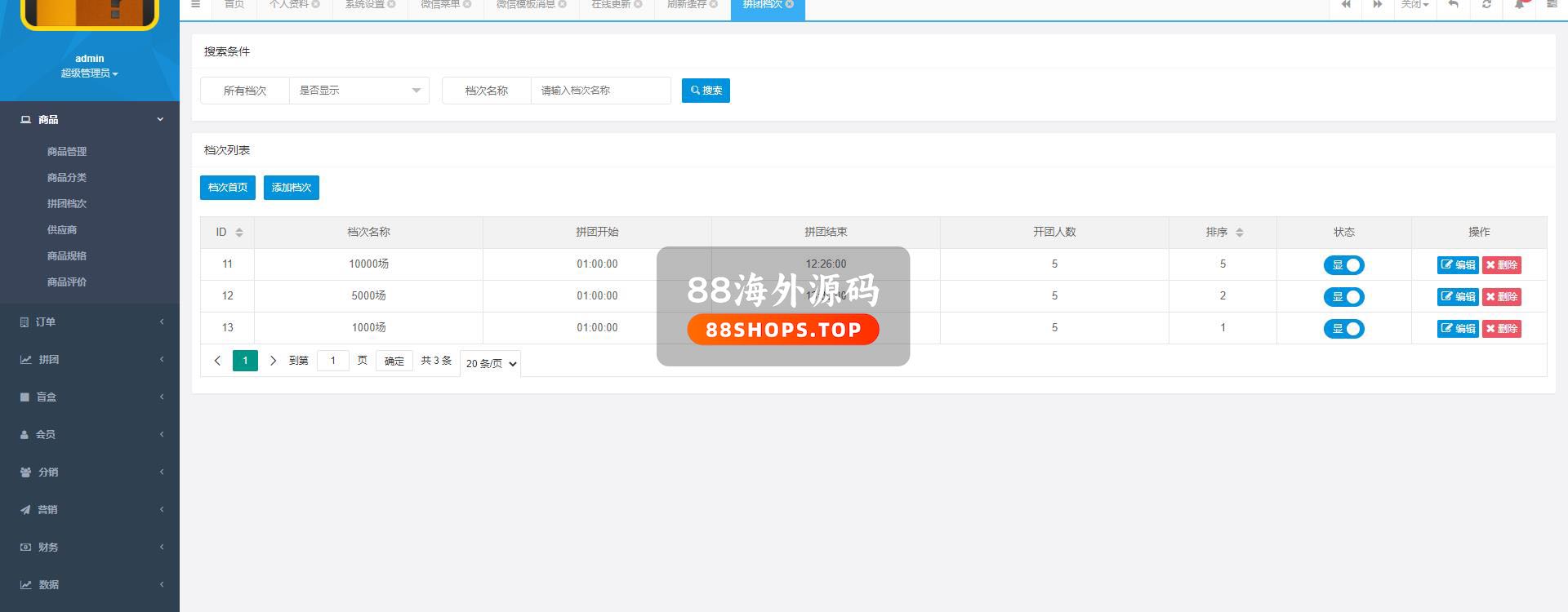Click the back arrow icon in top bar
The width and height of the screenshot is (1568, 612).
point(1453,5)
